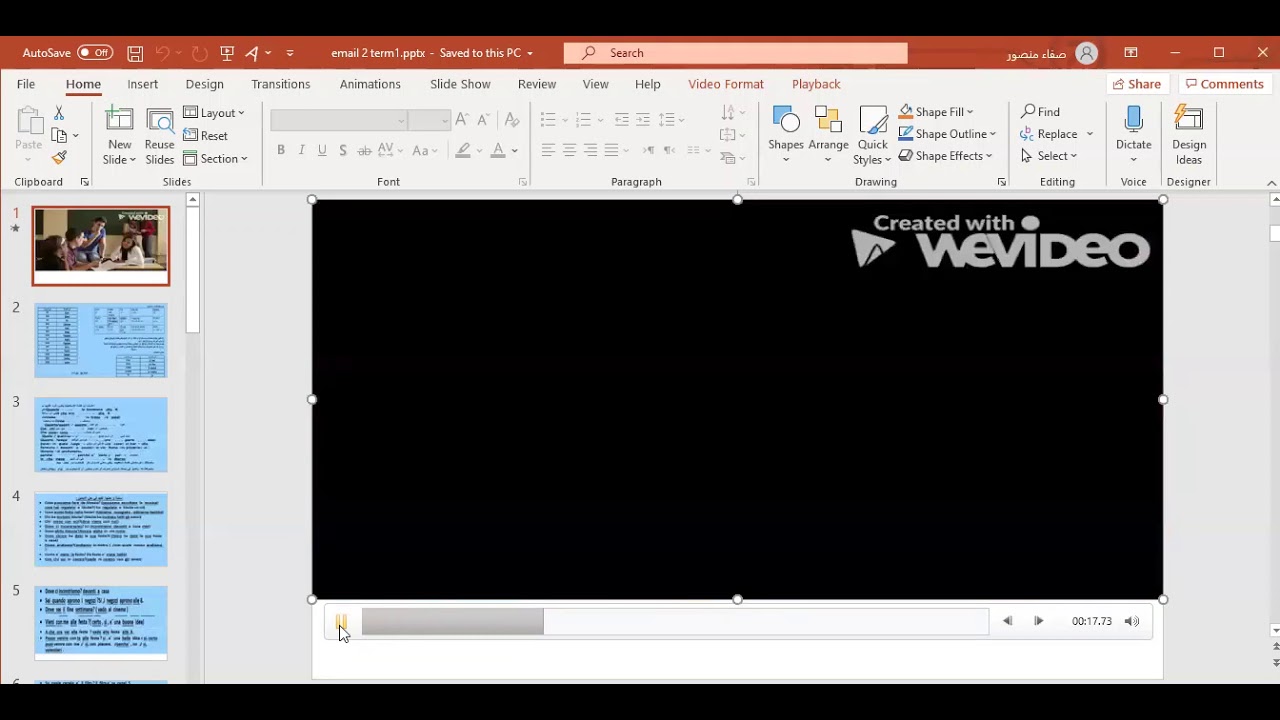The height and width of the screenshot is (720, 1280).
Task: Skip the video forward
Action: (x=1038, y=621)
